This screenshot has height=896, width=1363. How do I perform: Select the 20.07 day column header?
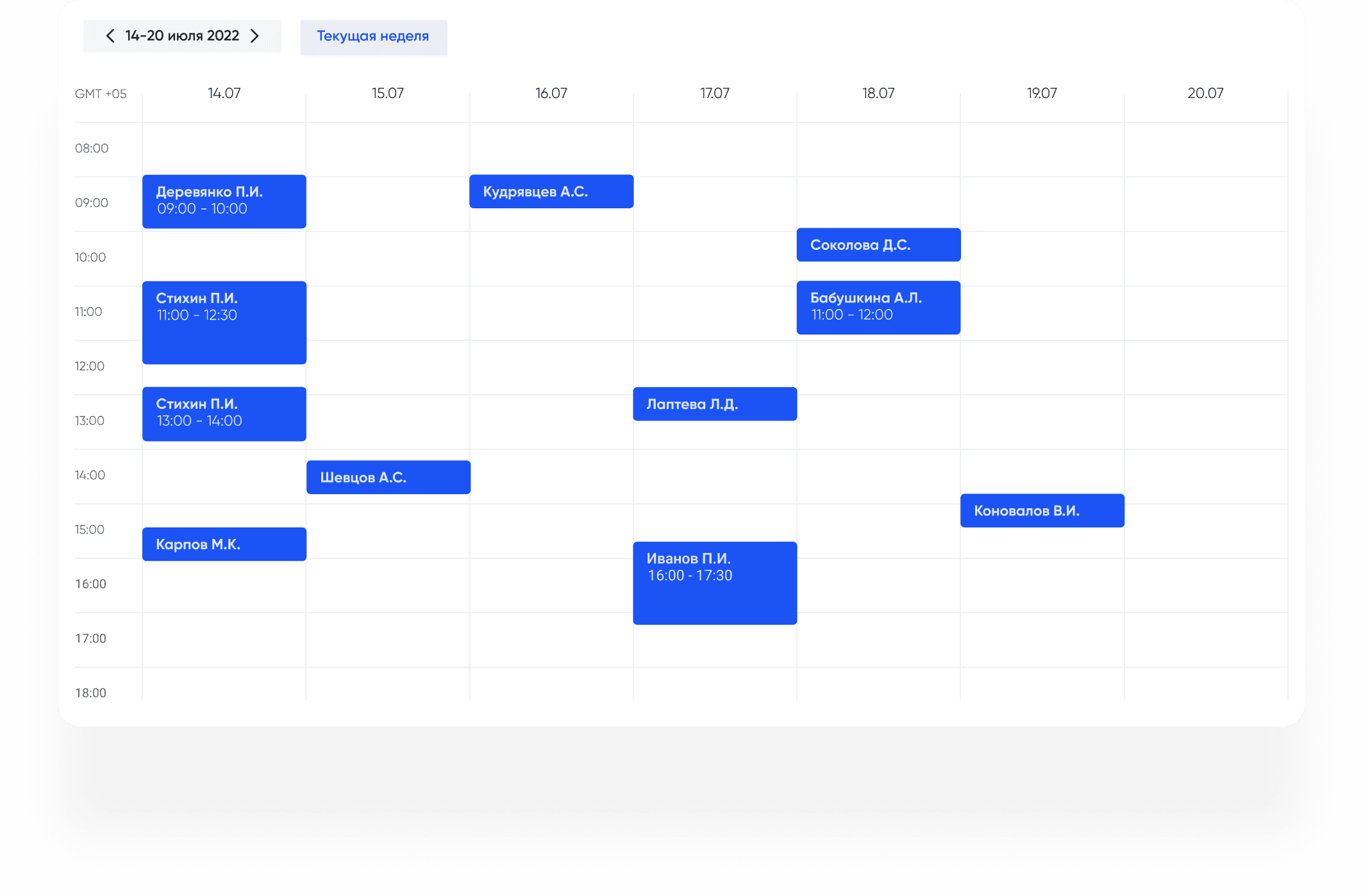click(x=1205, y=94)
